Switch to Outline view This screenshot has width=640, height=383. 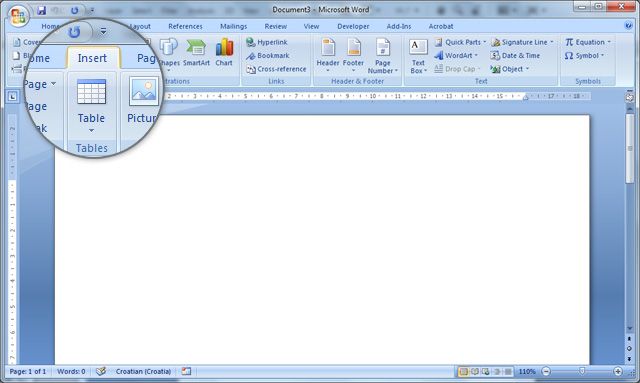(497, 372)
